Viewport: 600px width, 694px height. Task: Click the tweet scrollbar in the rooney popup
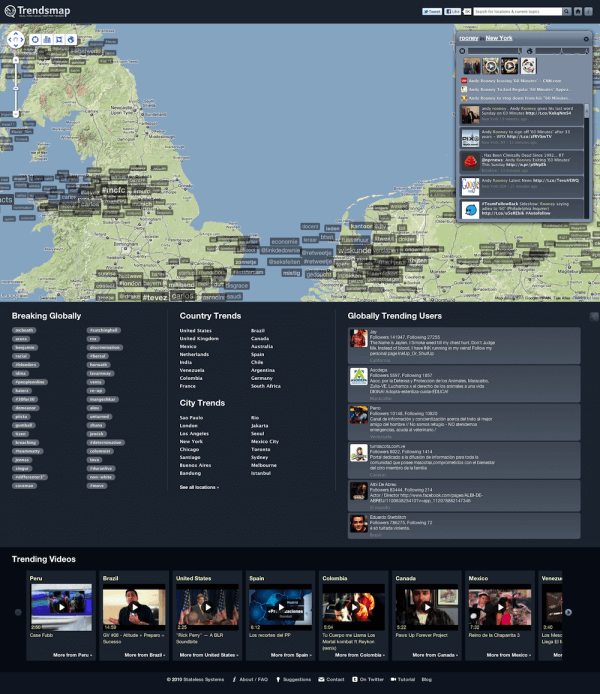(587, 111)
